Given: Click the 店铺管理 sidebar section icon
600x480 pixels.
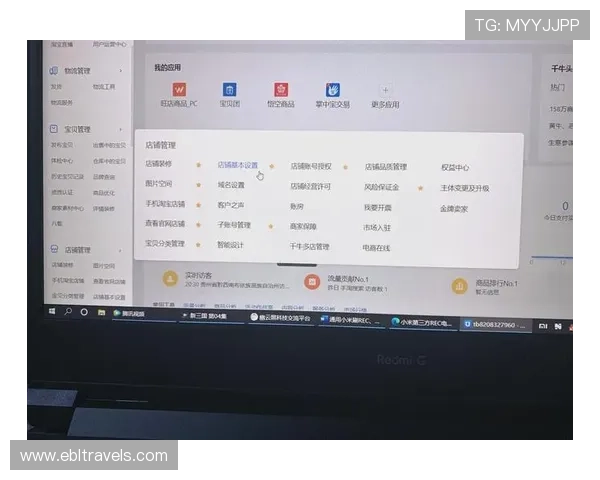Looking at the screenshot, I should click(55, 249).
